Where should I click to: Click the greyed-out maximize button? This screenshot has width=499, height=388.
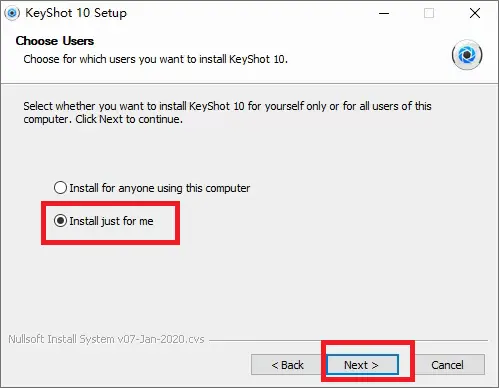click(429, 13)
